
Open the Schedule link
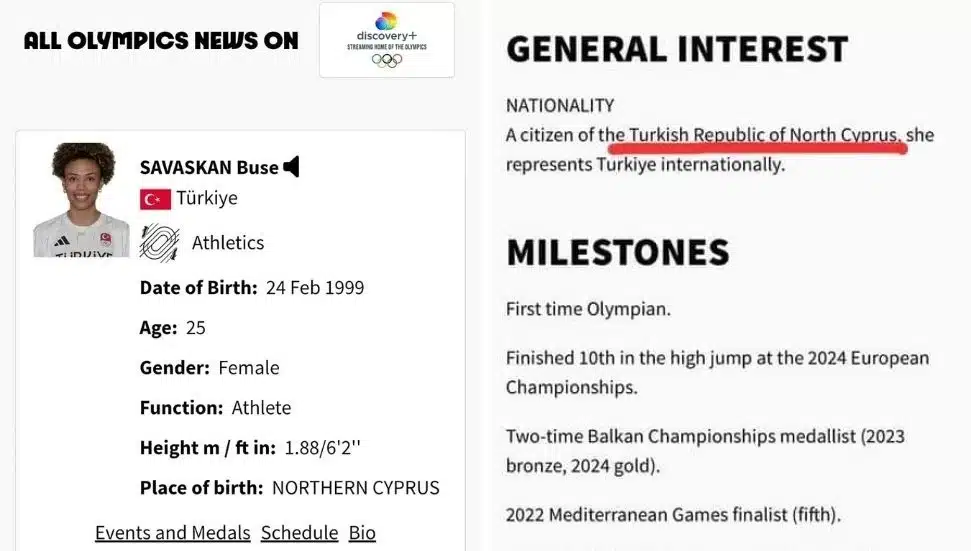[299, 532]
